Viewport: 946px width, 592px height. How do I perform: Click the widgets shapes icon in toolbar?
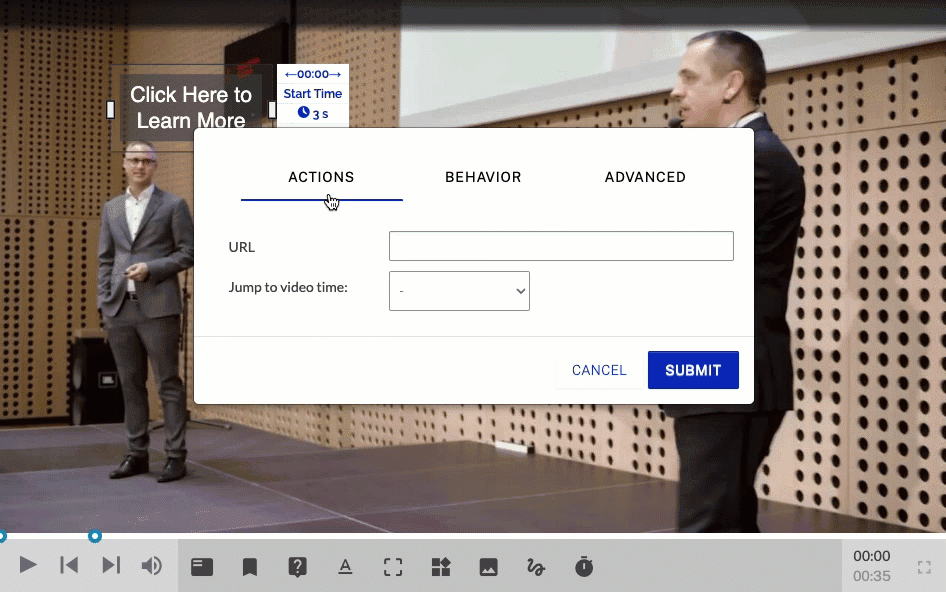(x=441, y=567)
